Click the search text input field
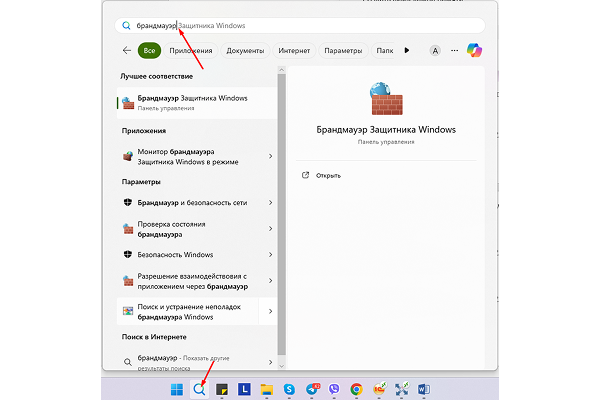 [300, 26]
